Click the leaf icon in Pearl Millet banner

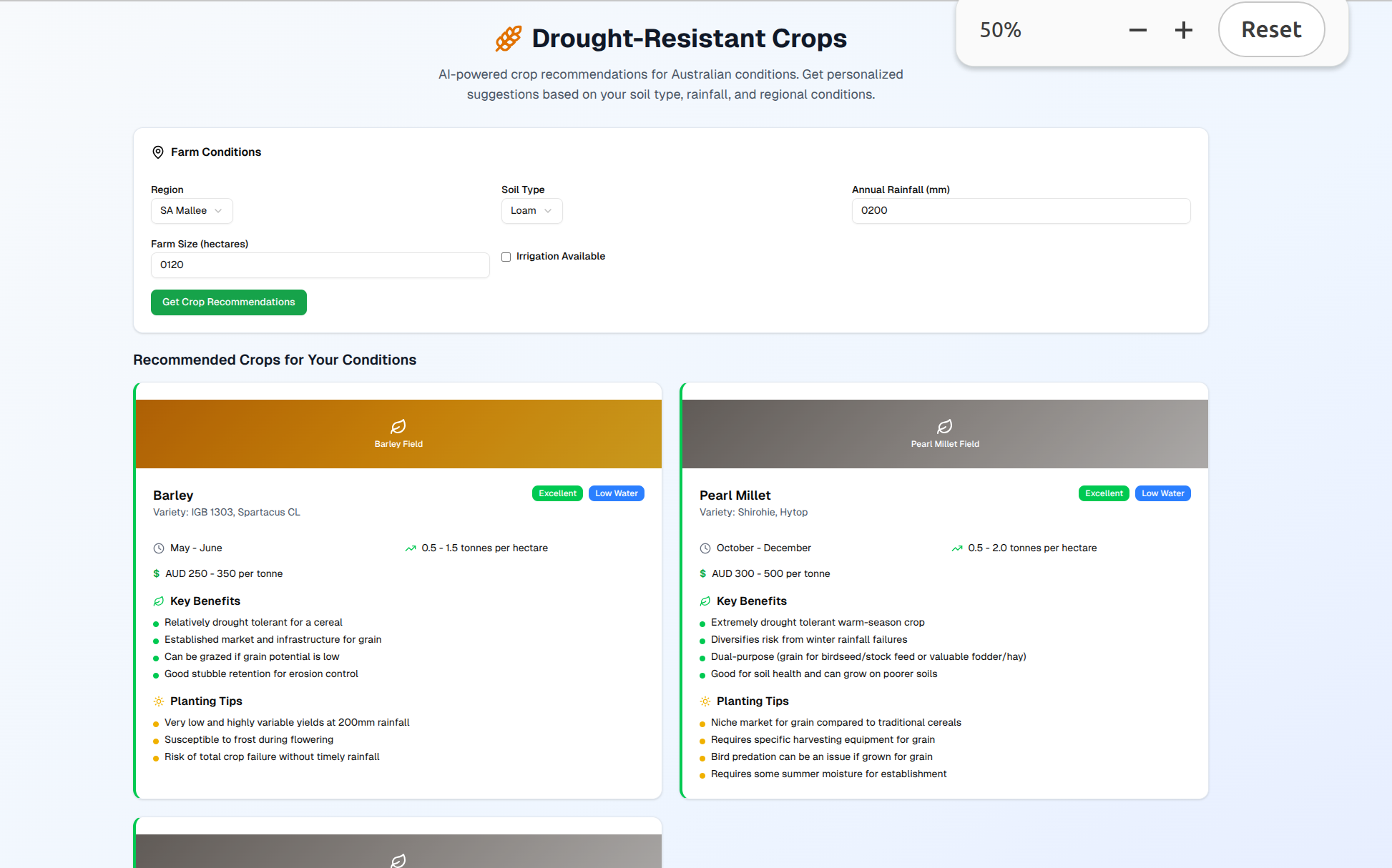945,427
